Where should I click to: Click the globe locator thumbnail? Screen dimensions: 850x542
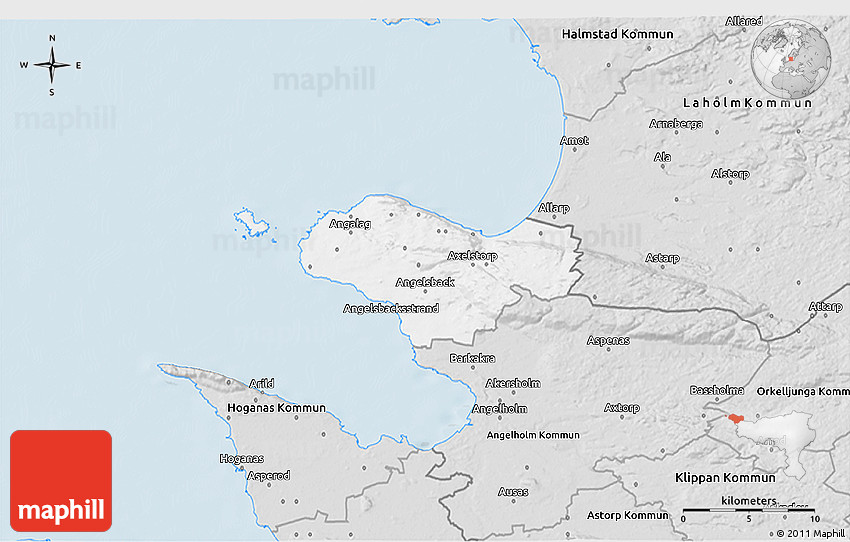[791, 58]
